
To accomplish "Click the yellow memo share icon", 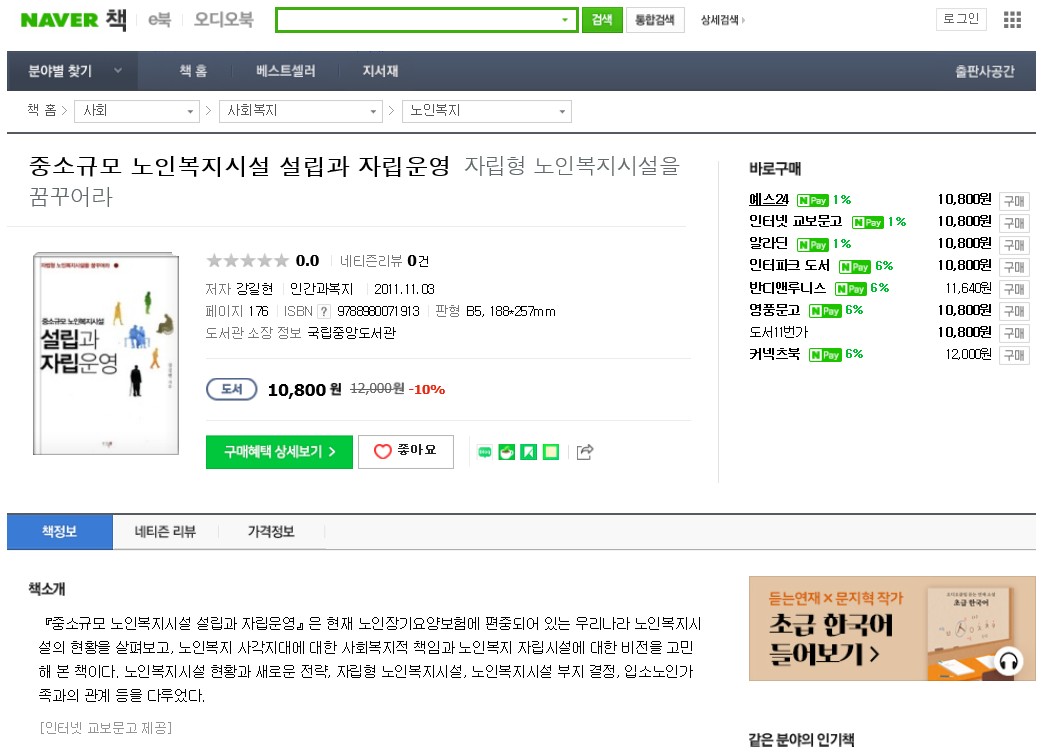I will 551,452.
